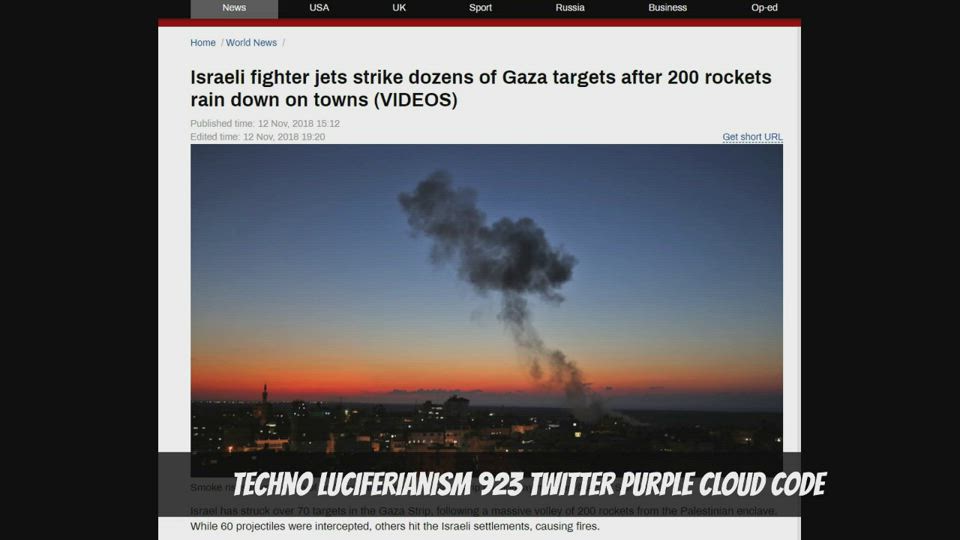The image size is (960, 540).
Task: Click the Published time 12 Nov 2018 text
Action: click(x=264, y=124)
